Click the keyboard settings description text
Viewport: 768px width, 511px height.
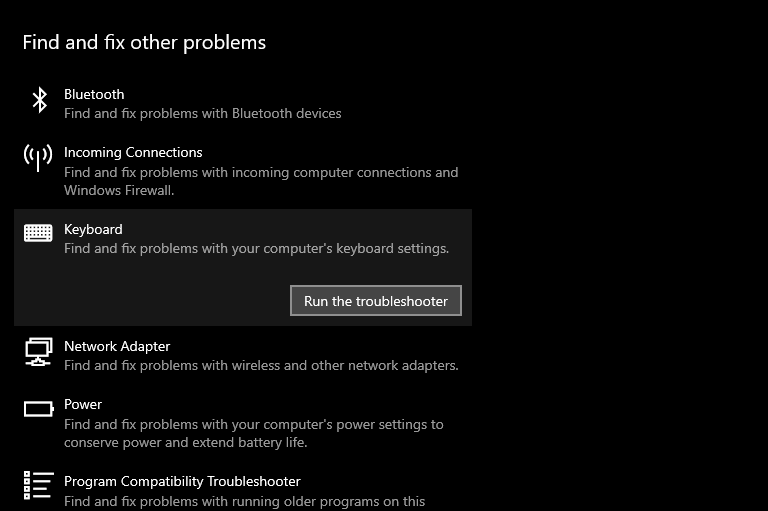pos(257,249)
